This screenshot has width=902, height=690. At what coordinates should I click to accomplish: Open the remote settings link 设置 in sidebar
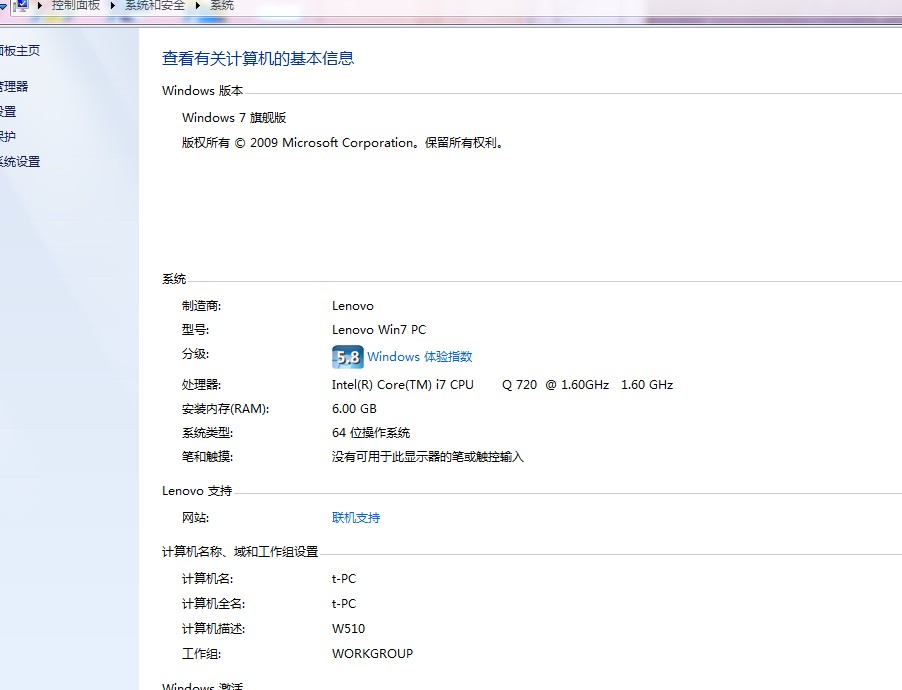click(8, 112)
